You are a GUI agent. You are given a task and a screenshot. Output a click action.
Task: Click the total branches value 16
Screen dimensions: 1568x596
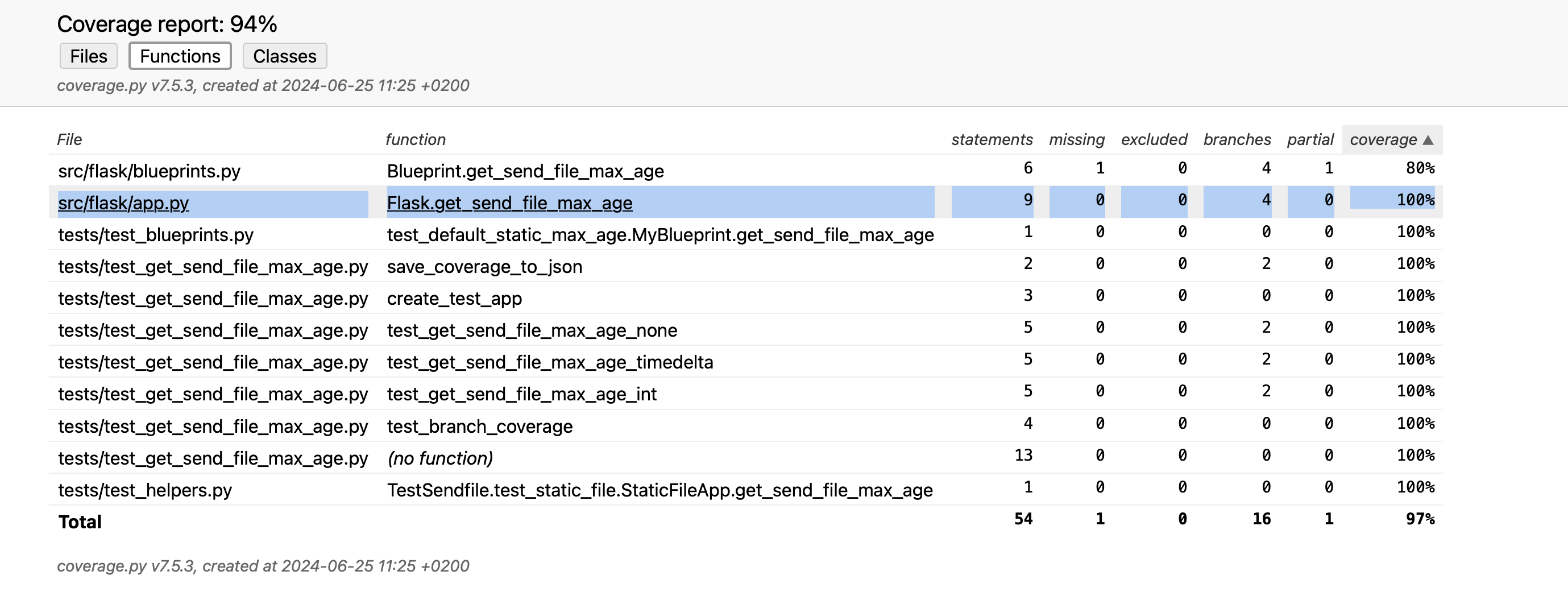[1261, 519]
